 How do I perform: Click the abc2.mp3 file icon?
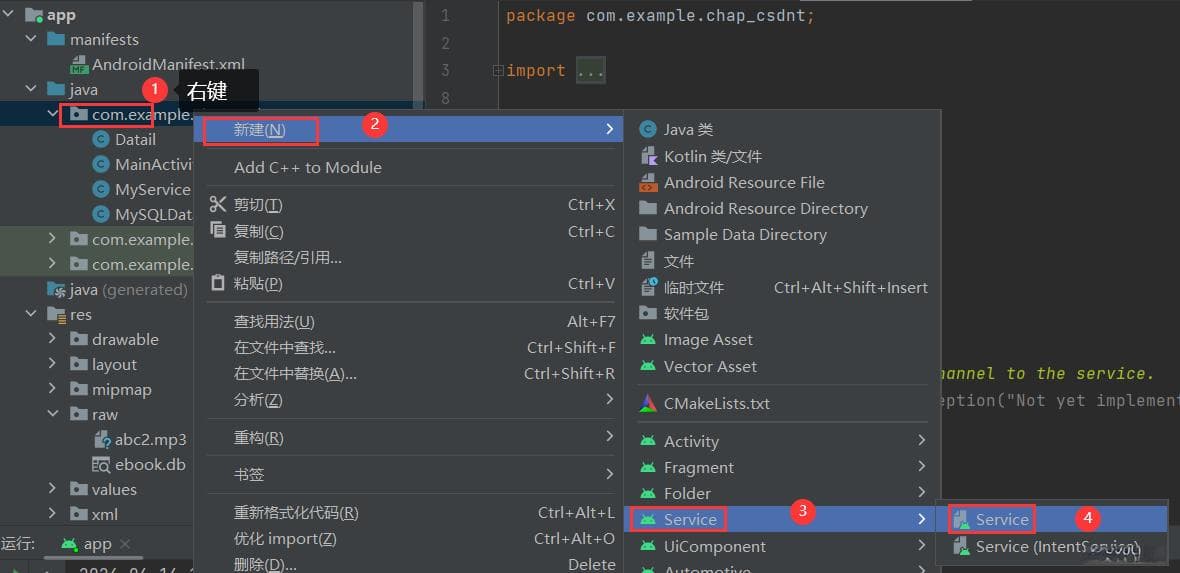[x=102, y=440]
